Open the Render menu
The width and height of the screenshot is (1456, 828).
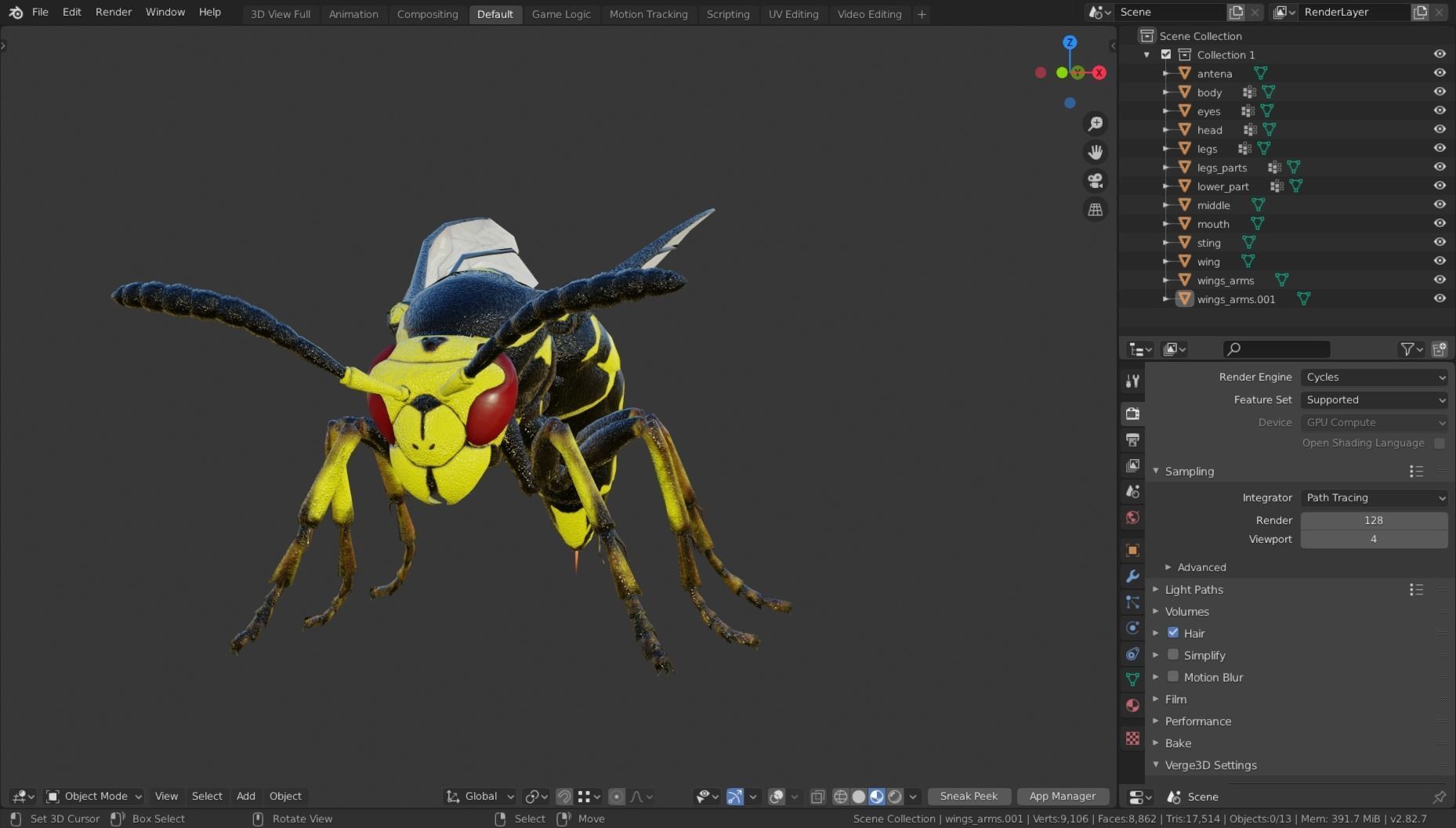click(x=114, y=13)
